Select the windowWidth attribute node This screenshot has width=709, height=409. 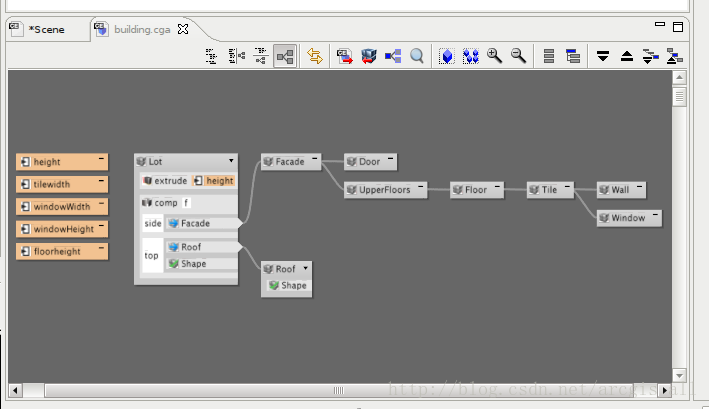[x=62, y=207]
